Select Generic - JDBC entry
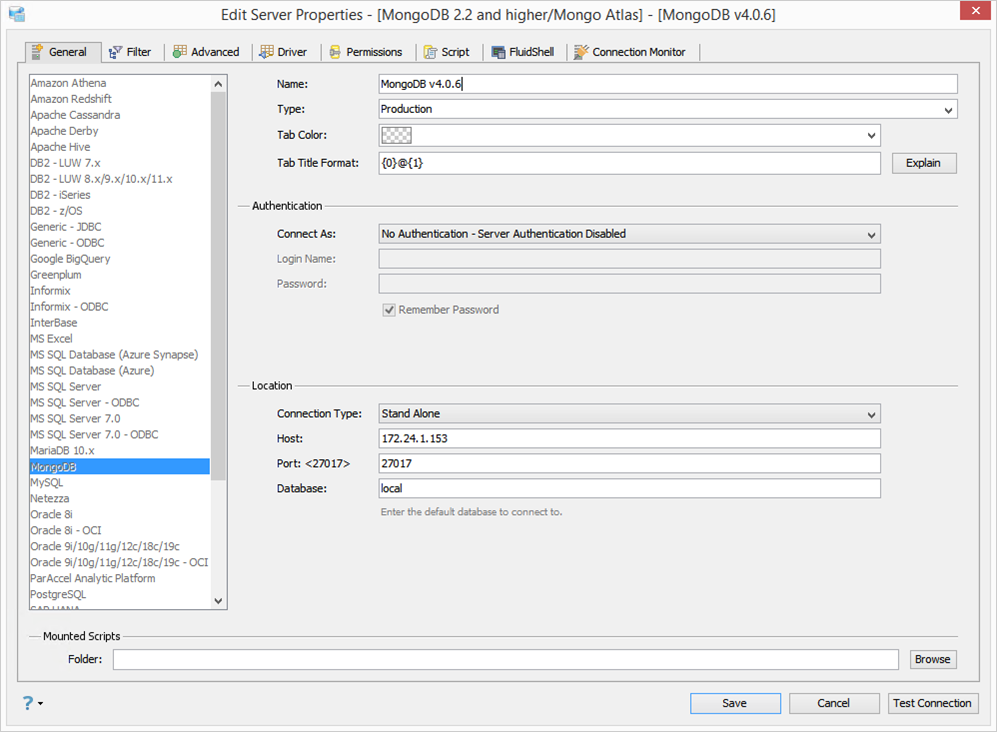Image resolution: width=997 pixels, height=732 pixels. [120, 227]
